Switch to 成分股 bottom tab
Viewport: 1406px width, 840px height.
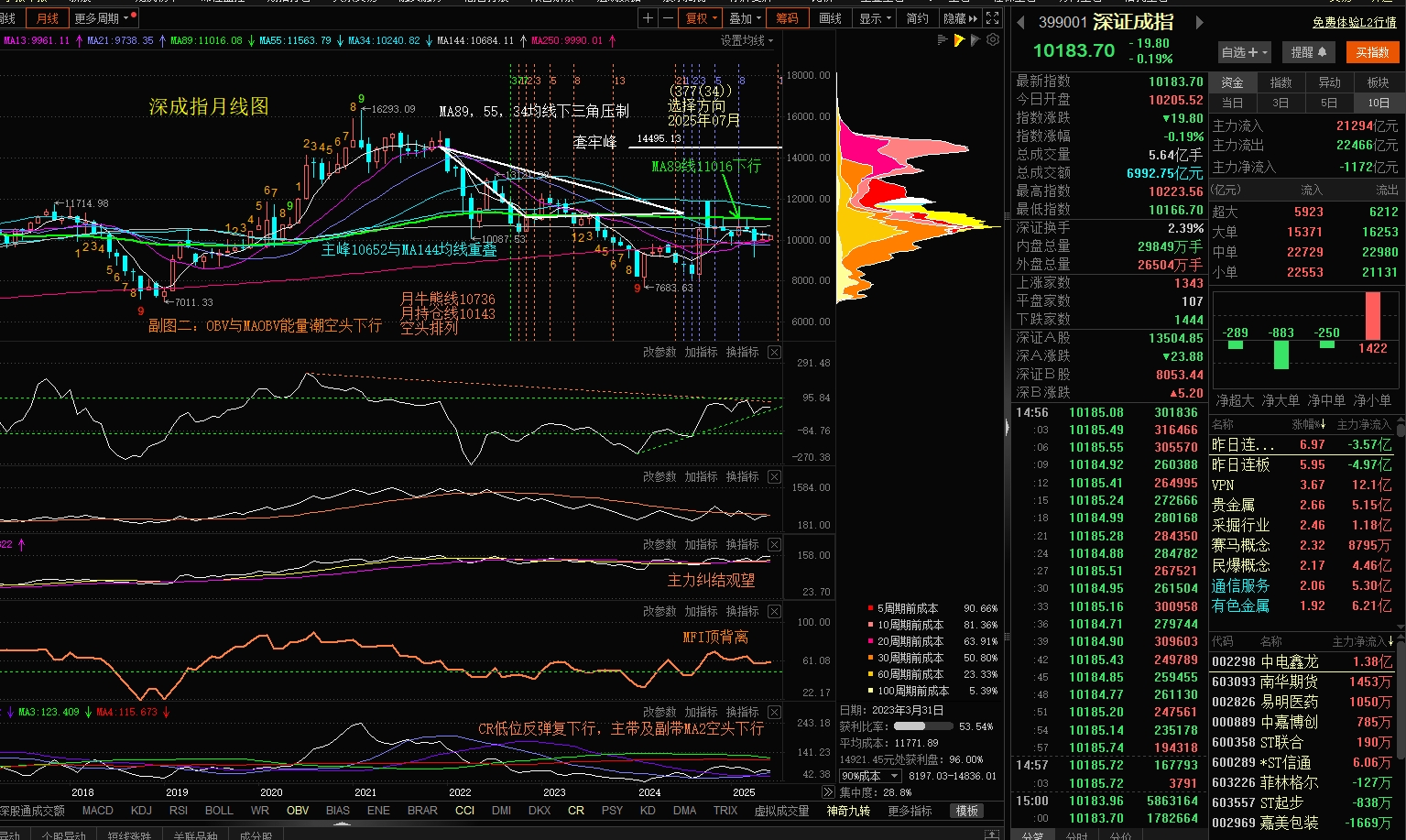pyautogui.click(x=256, y=835)
